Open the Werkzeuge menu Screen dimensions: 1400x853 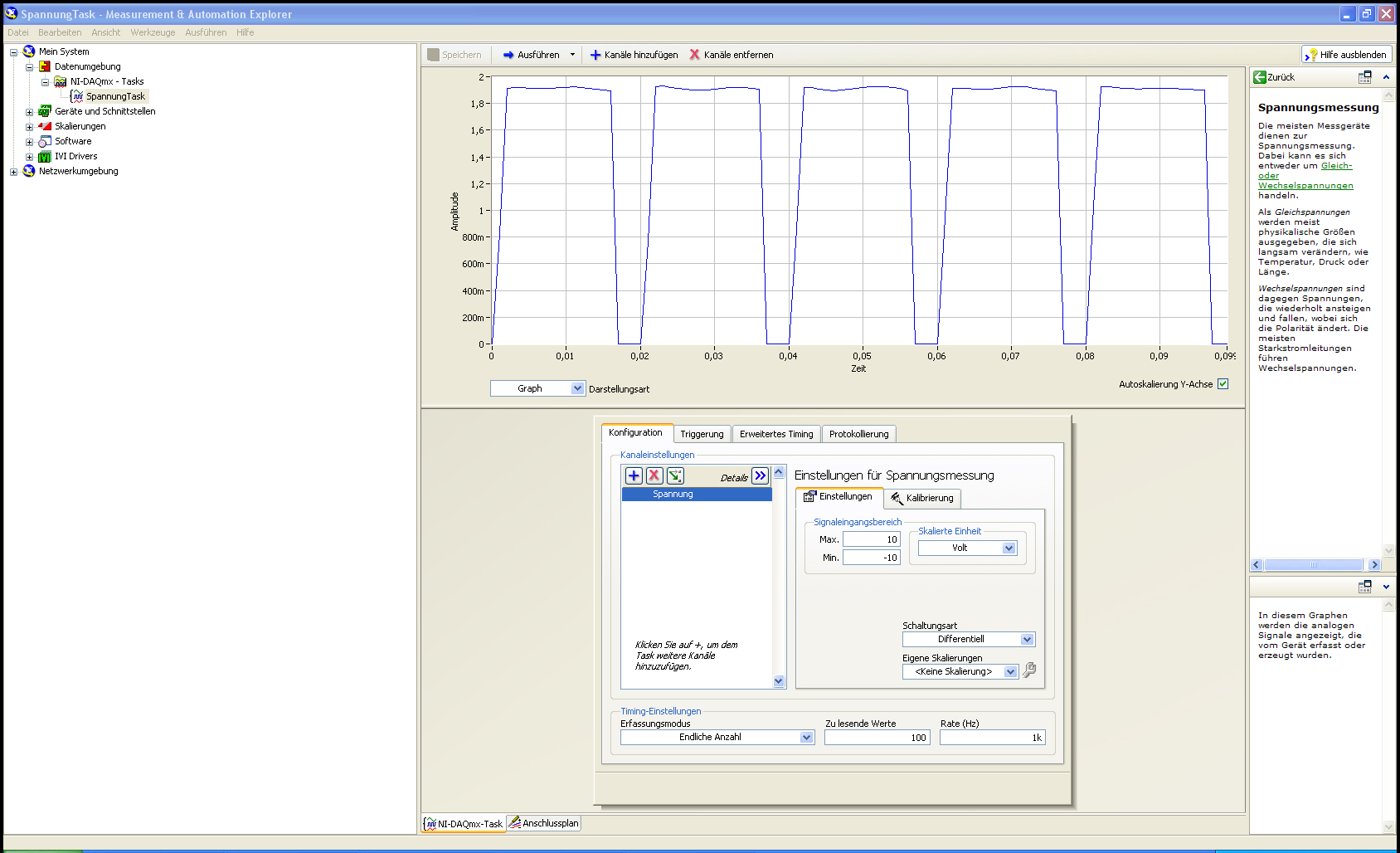pyautogui.click(x=153, y=32)
